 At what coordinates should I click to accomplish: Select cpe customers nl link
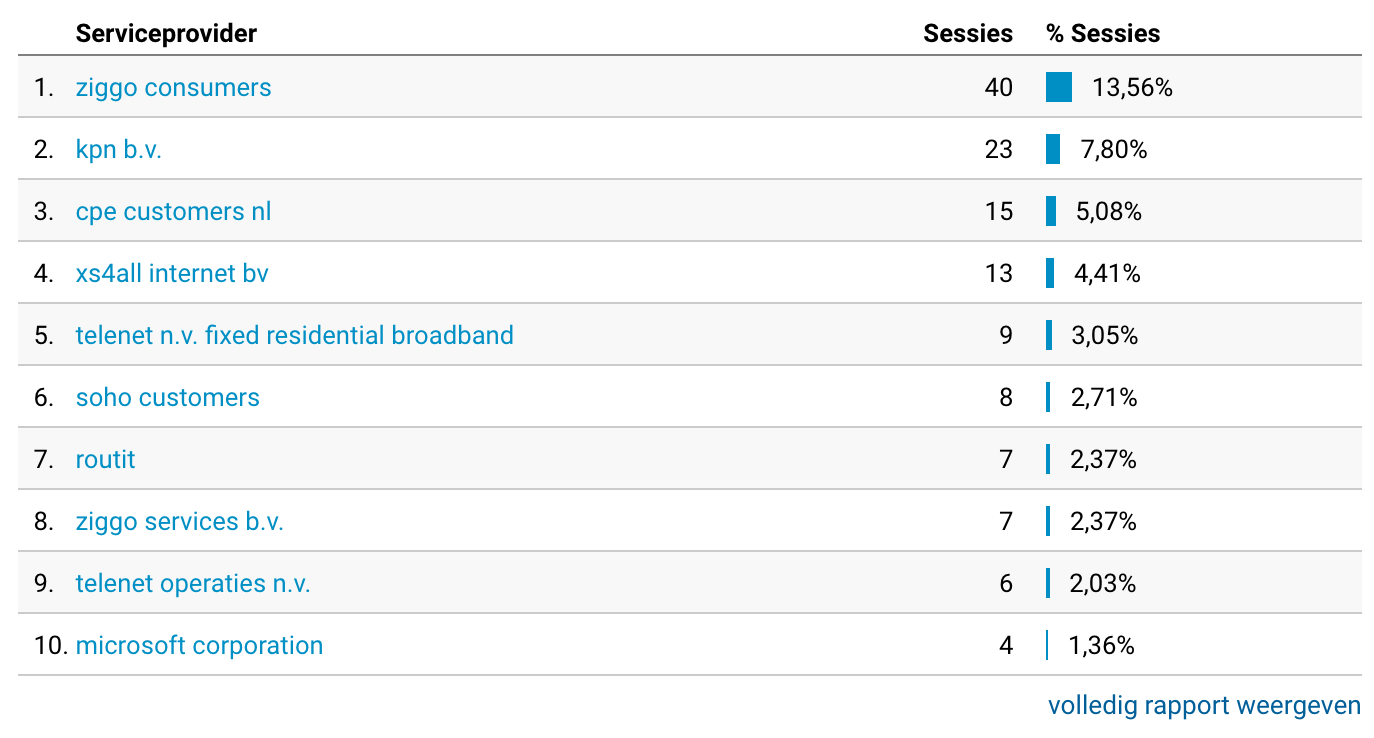tap(173, 212)
